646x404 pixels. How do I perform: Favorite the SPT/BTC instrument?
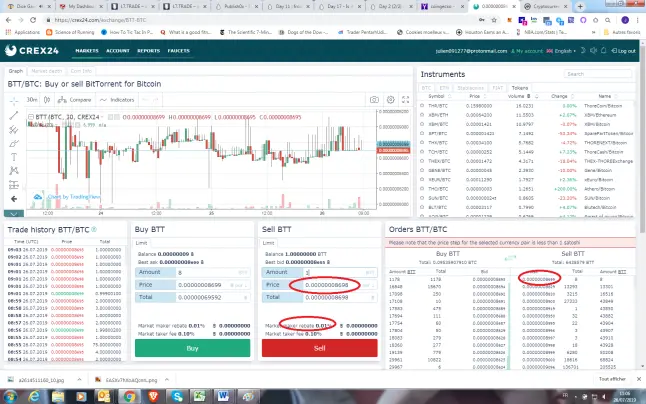(422, 133)
